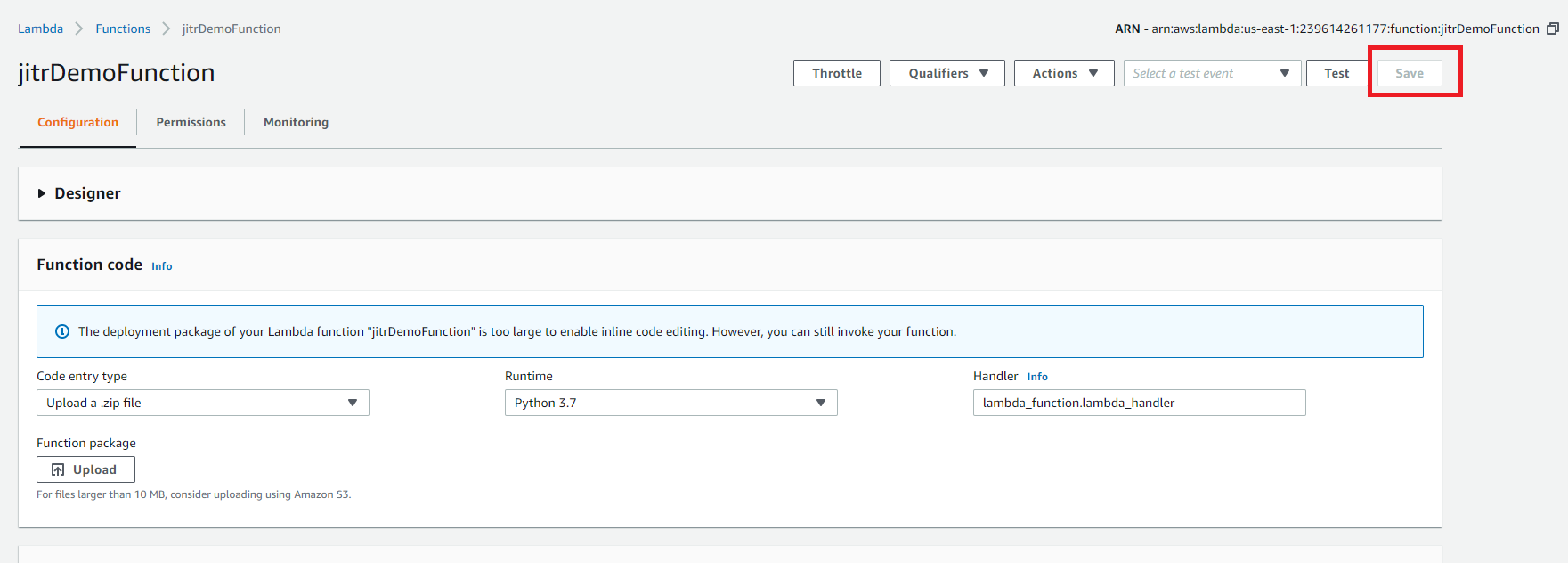Image resolution: width=1568 pixels, height=563 pixels.
Task: Expand the Designer section
Action: click(42, 193)
